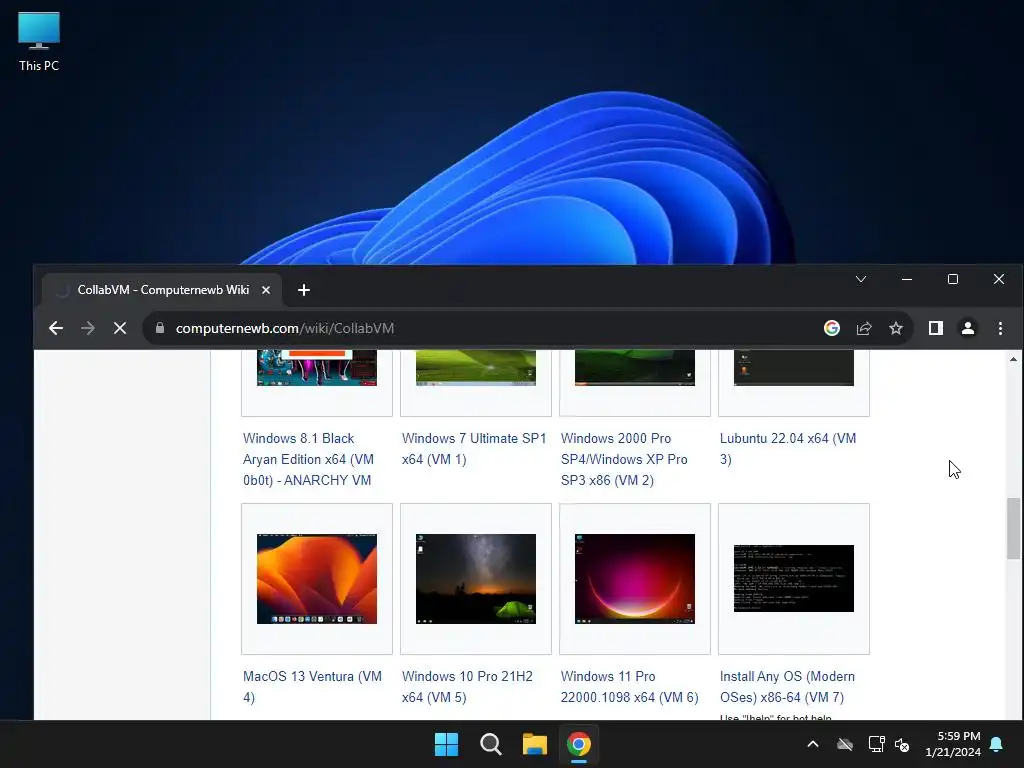Open the clock showing 5:59 PM
The width and height of the screenshot is (1024, 768).
(953, 744)
